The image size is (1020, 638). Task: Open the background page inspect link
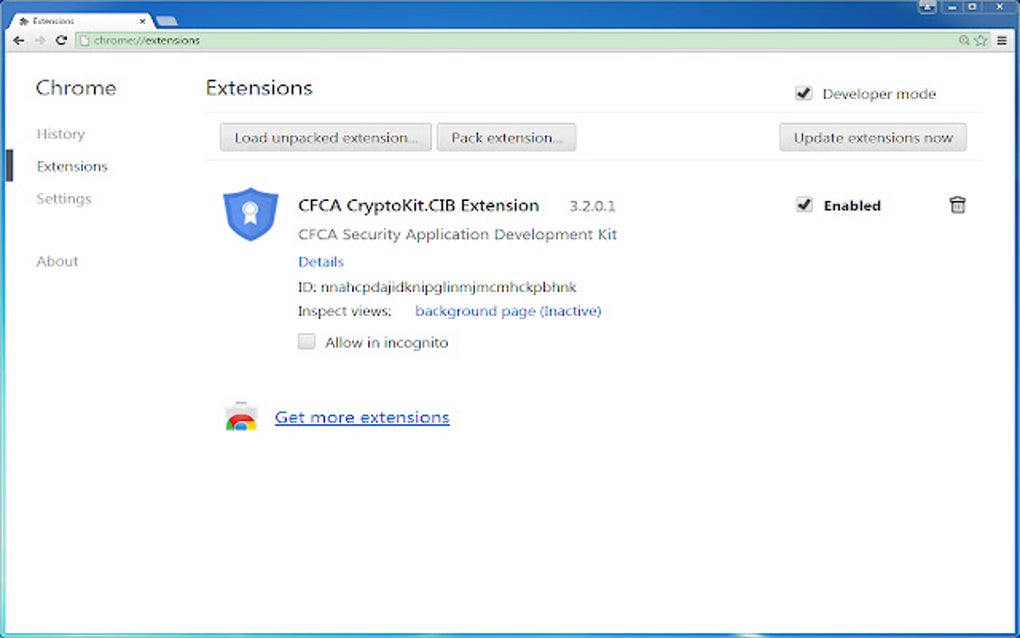(x=508, y=311)
